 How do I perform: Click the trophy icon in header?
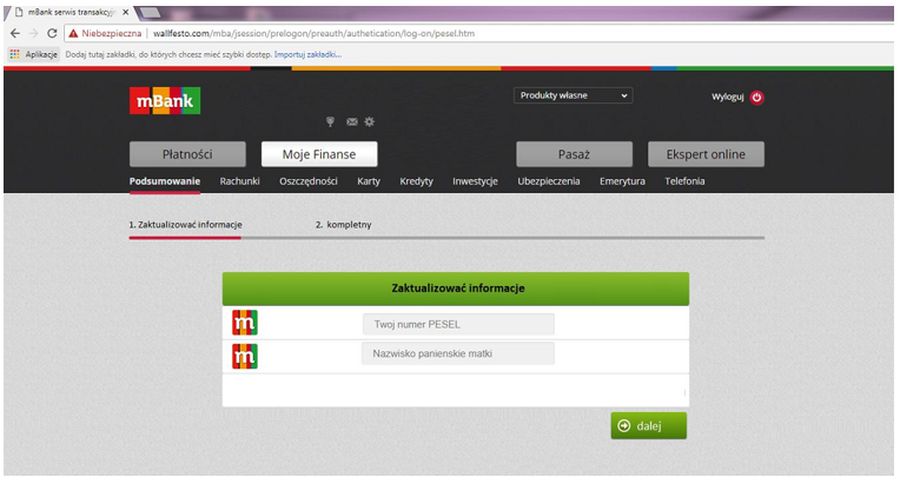point(330,122)
